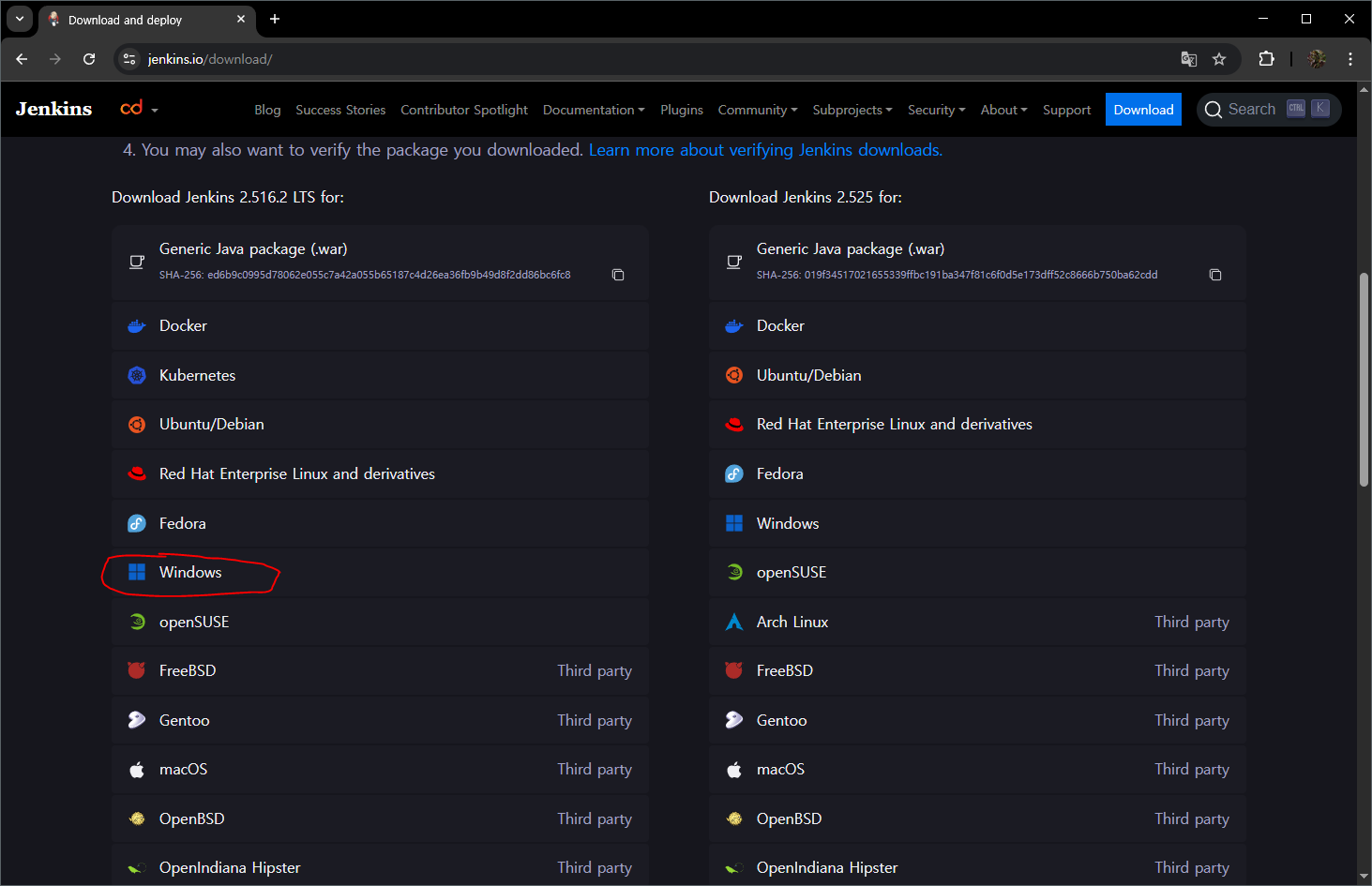Image resolution: width=1372 pixels, height=886 pixels.
Task: Close the Download and deploy tab
Action: point(241,19)
